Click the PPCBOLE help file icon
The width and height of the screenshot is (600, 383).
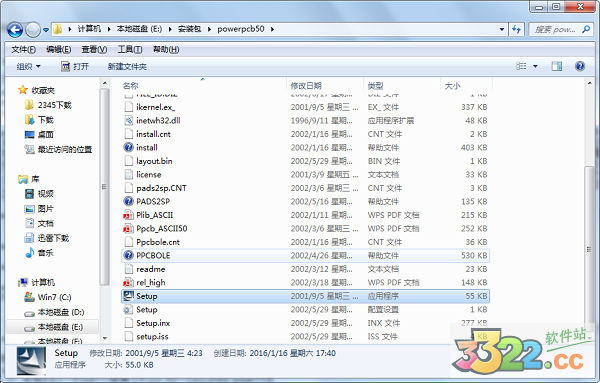pos(128,255)
